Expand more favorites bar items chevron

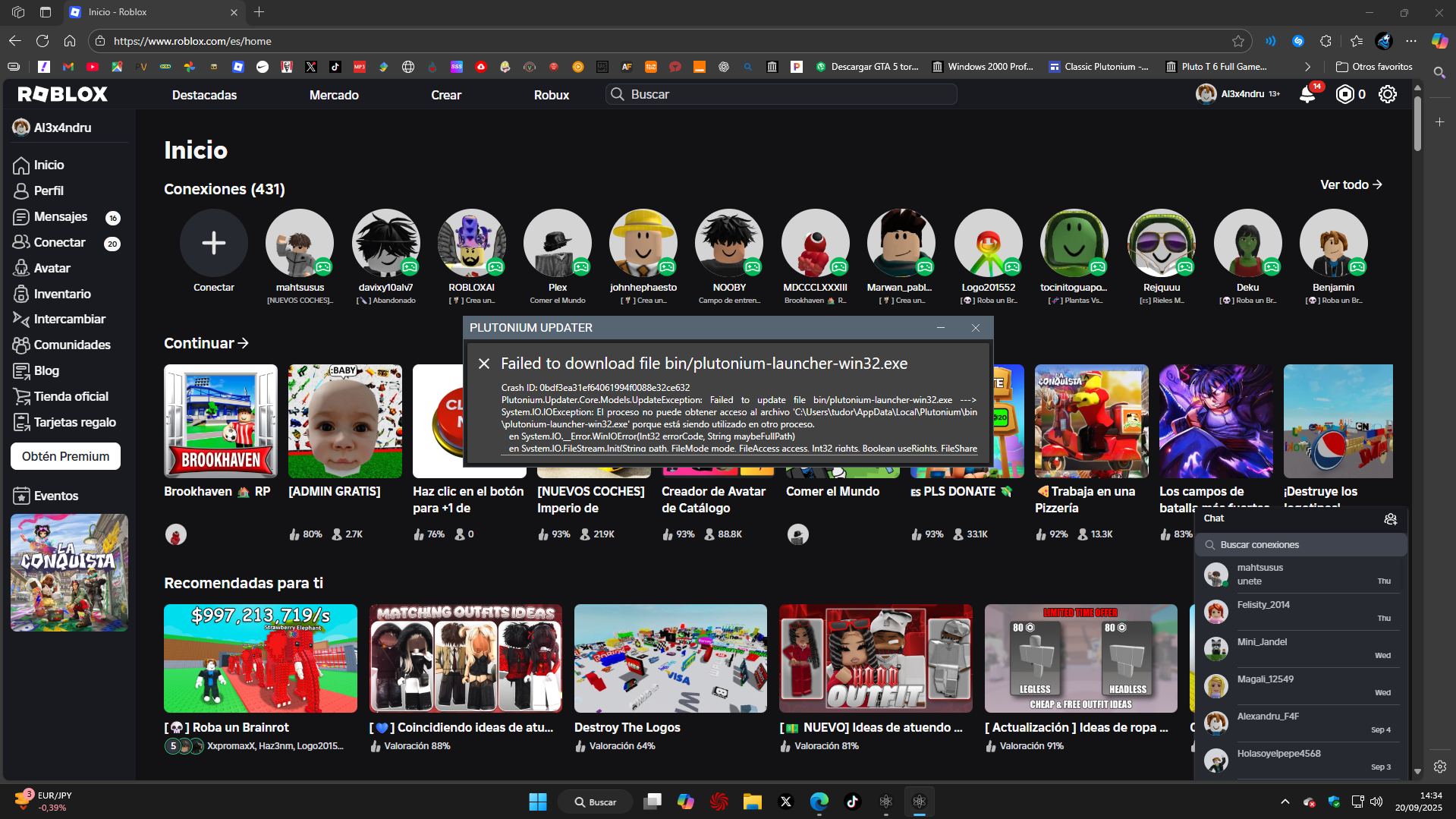pos(1307,67)
